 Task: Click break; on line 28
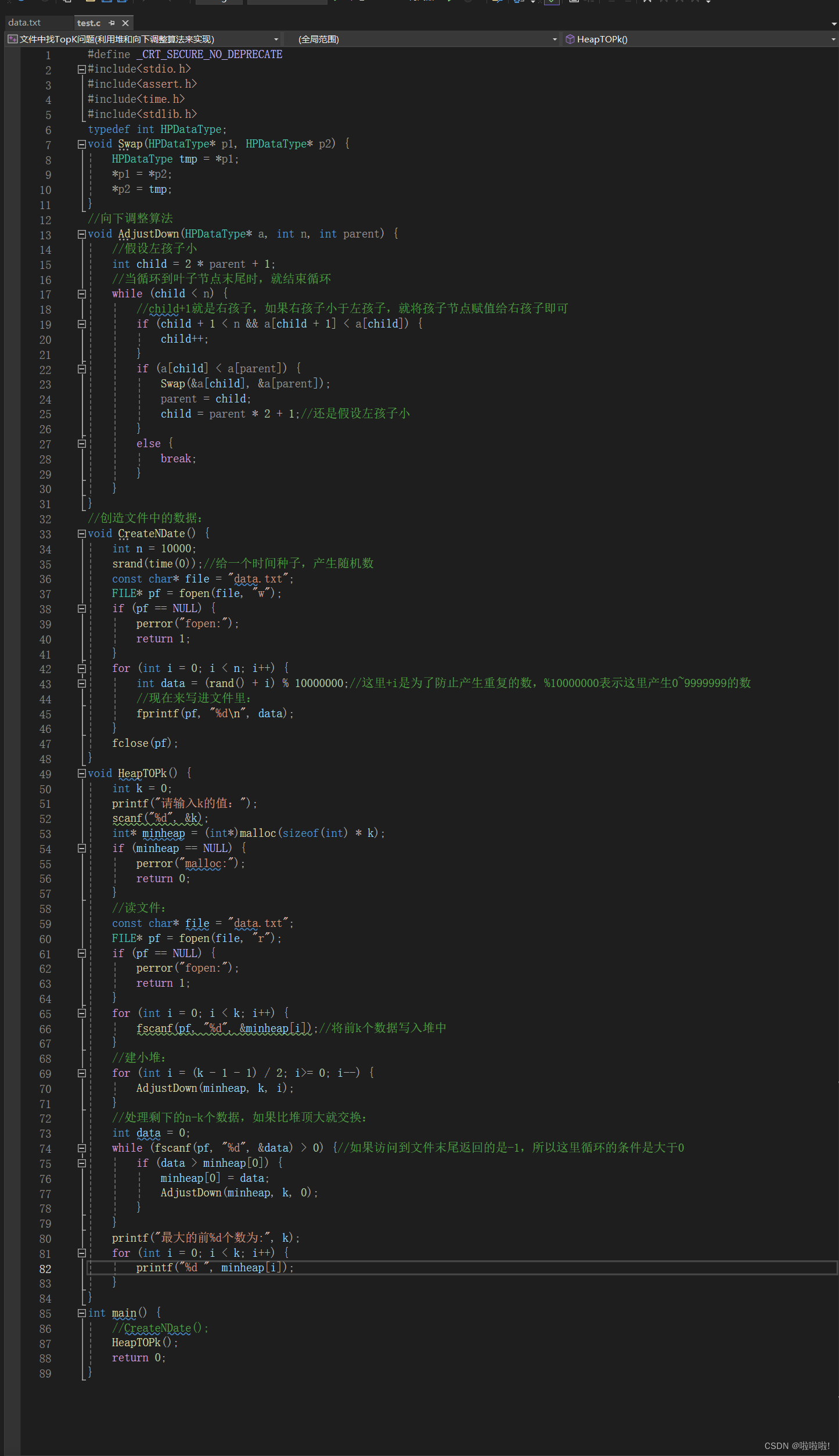178,459
